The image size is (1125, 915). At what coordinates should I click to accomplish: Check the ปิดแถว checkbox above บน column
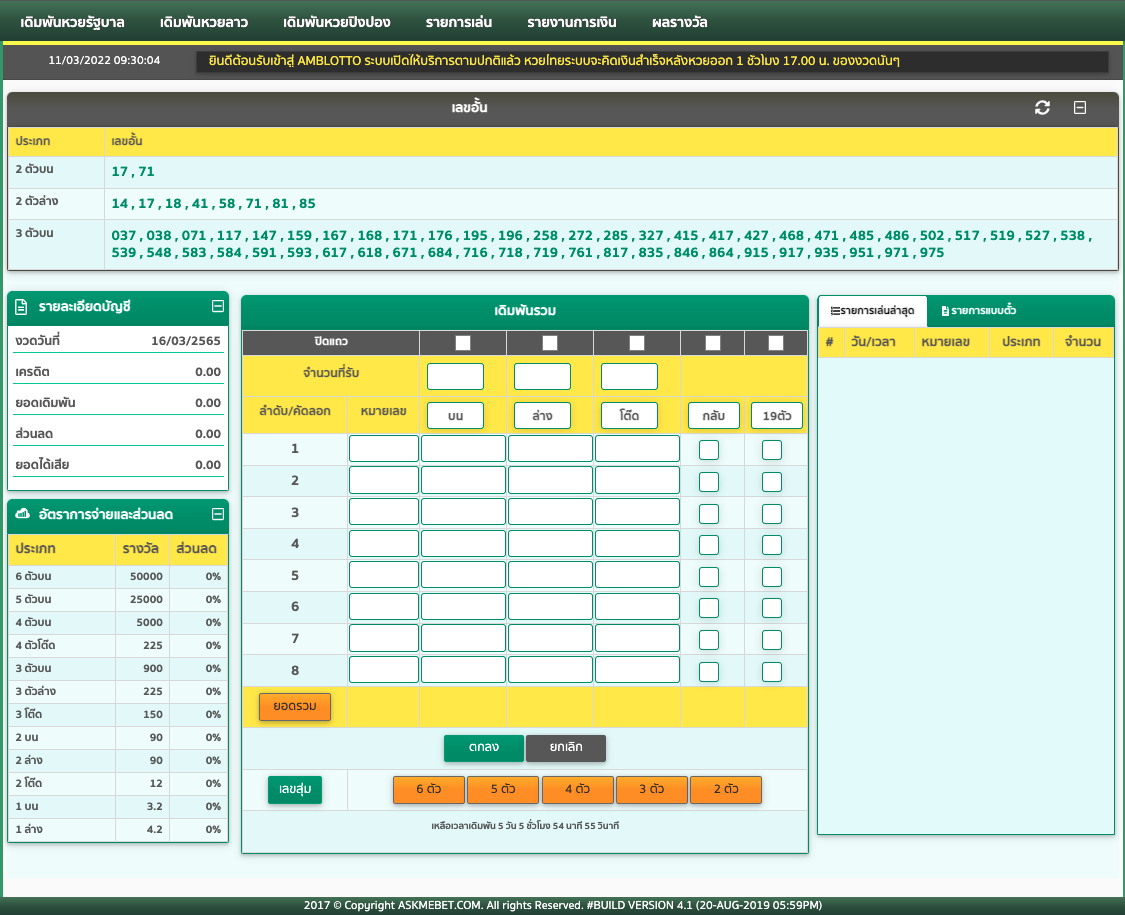(x=463, y=343)
